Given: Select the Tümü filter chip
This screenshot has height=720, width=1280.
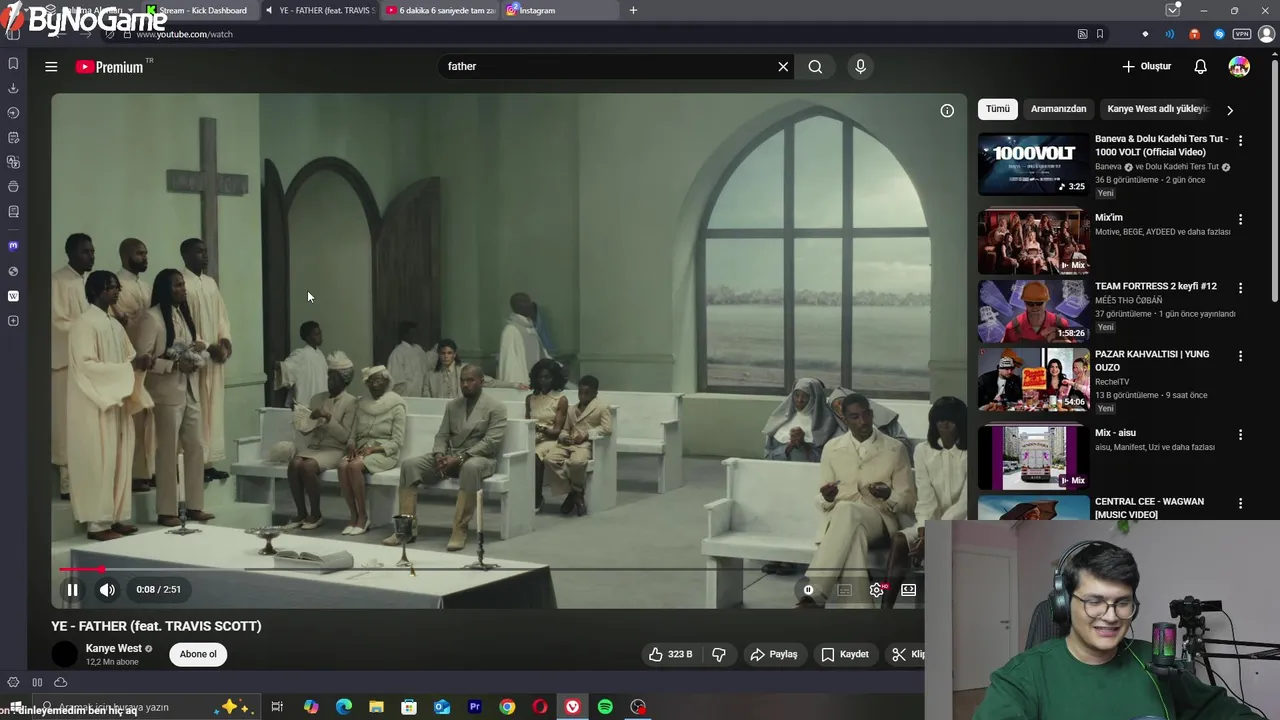Looking at the screenshot, I should [x=998, y=109].
